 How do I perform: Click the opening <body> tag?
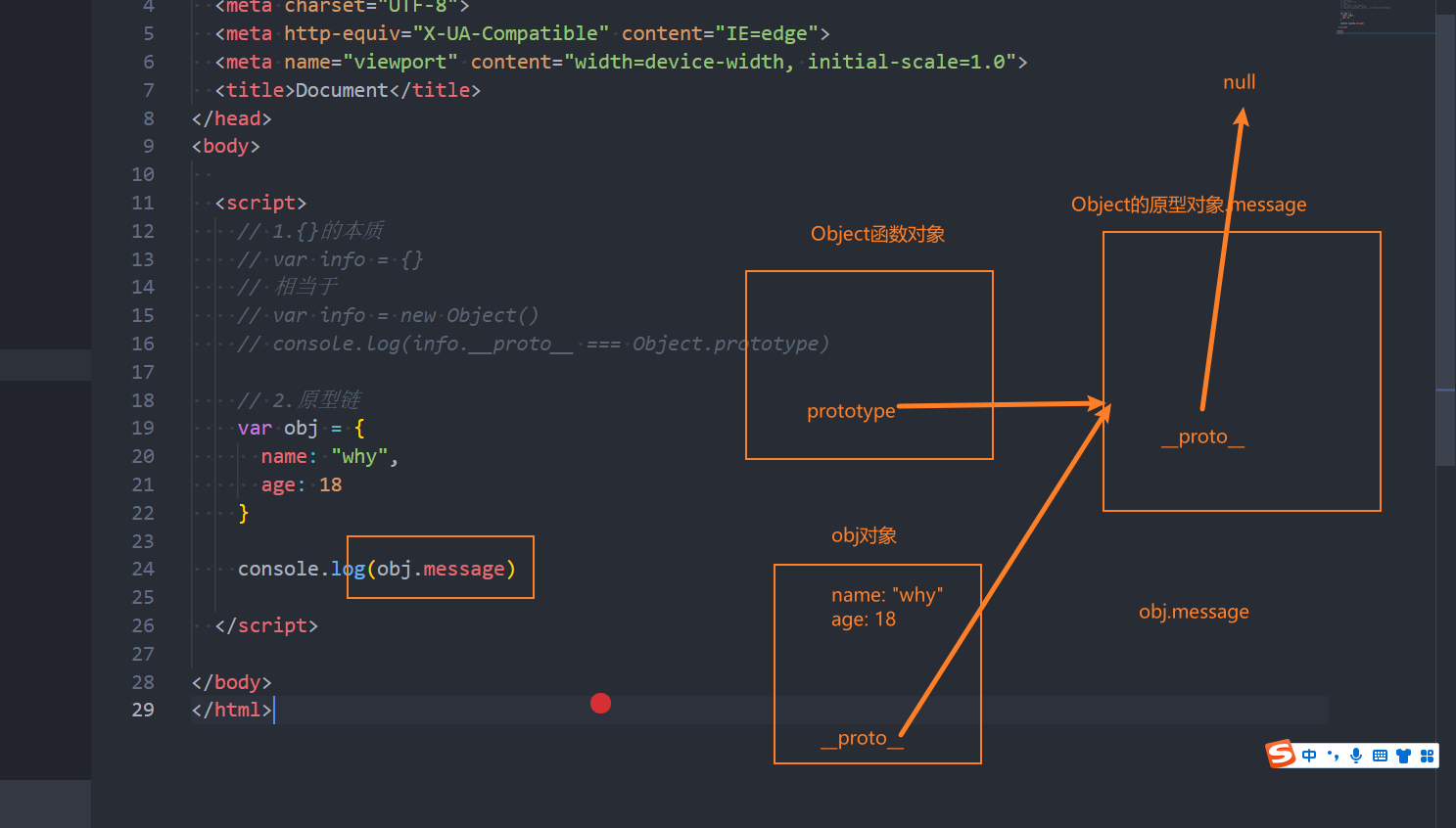(x=226, y=146)
